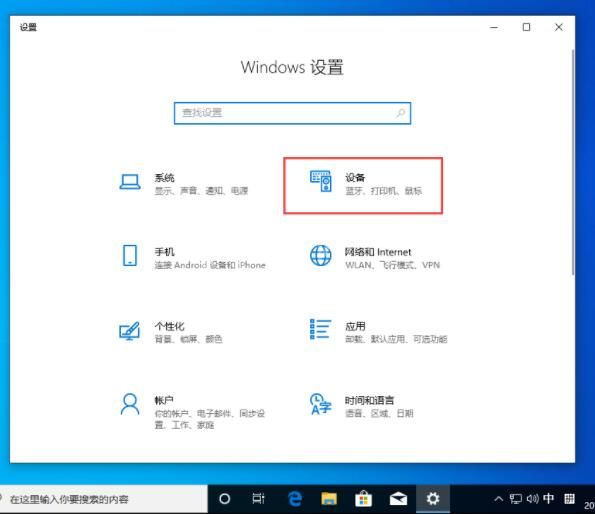Click the Settings gear on taskbar

[x=433, y=498]
